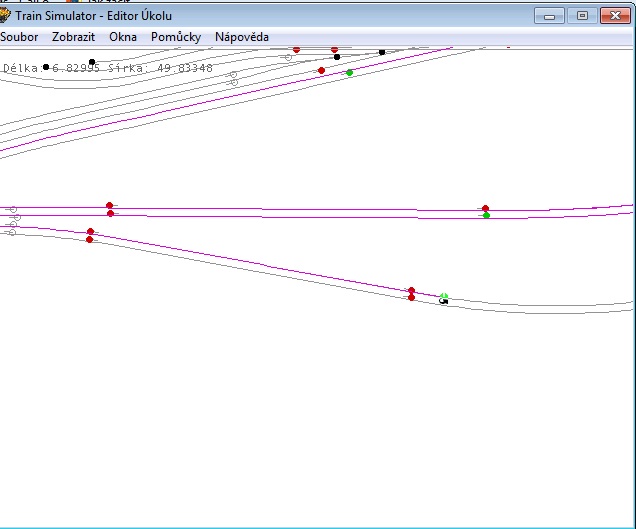This screenshot has width=636, height=529.
Task: Open the Okna menu
Action: click(x=123, y=37)
